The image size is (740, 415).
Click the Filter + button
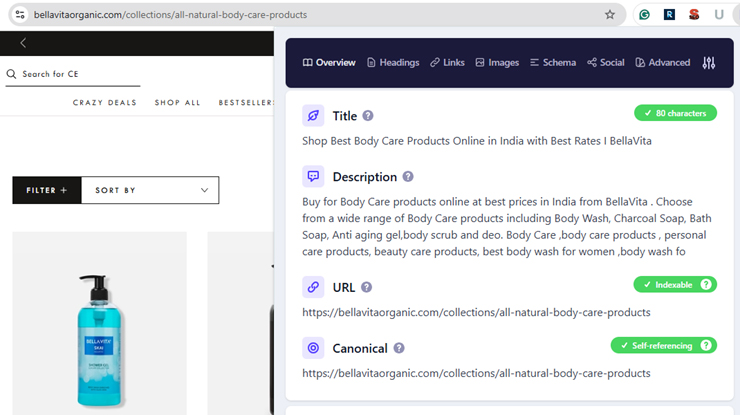click(47, 190)
